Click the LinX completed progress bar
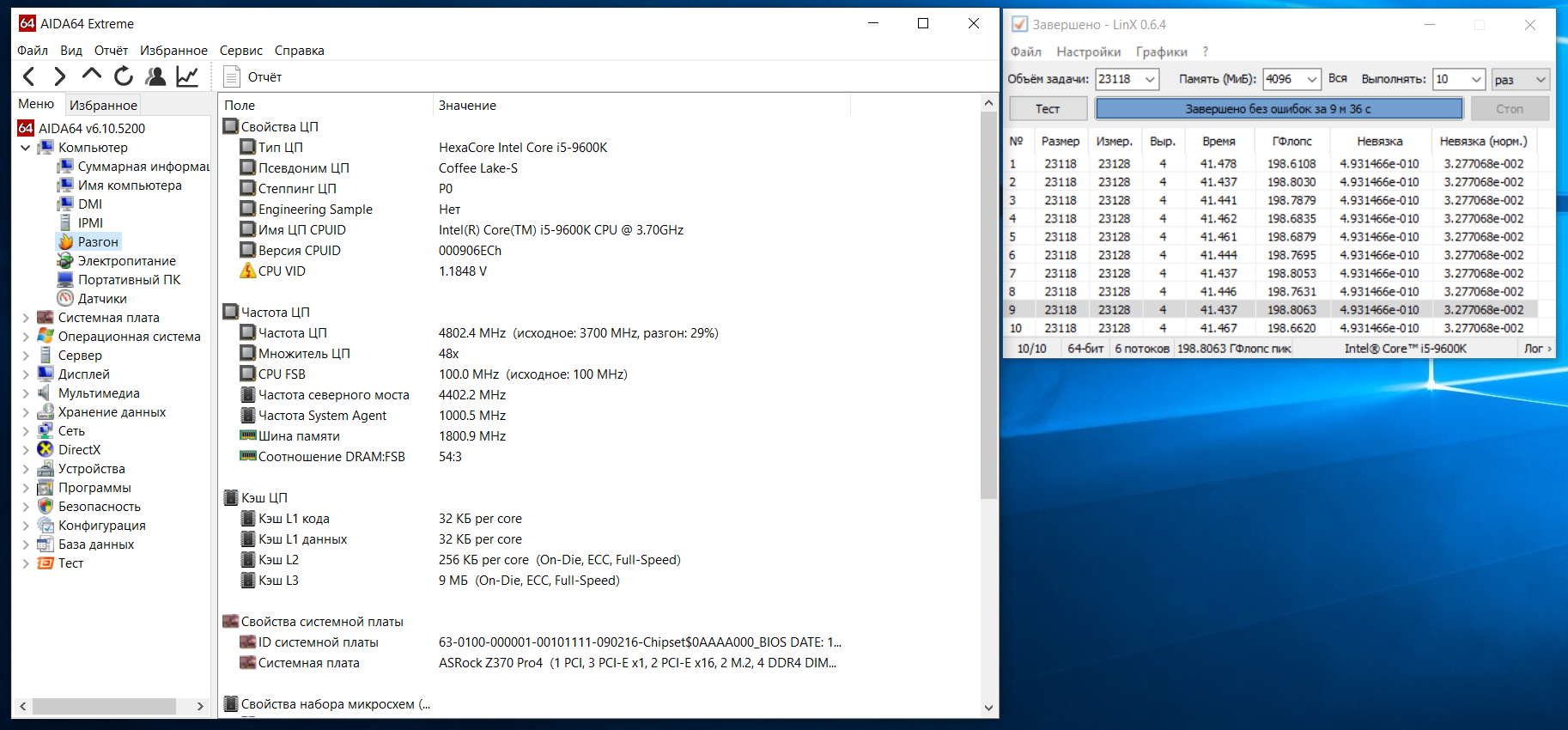This screenshot has width=1568, height=730. point(1279,109)
